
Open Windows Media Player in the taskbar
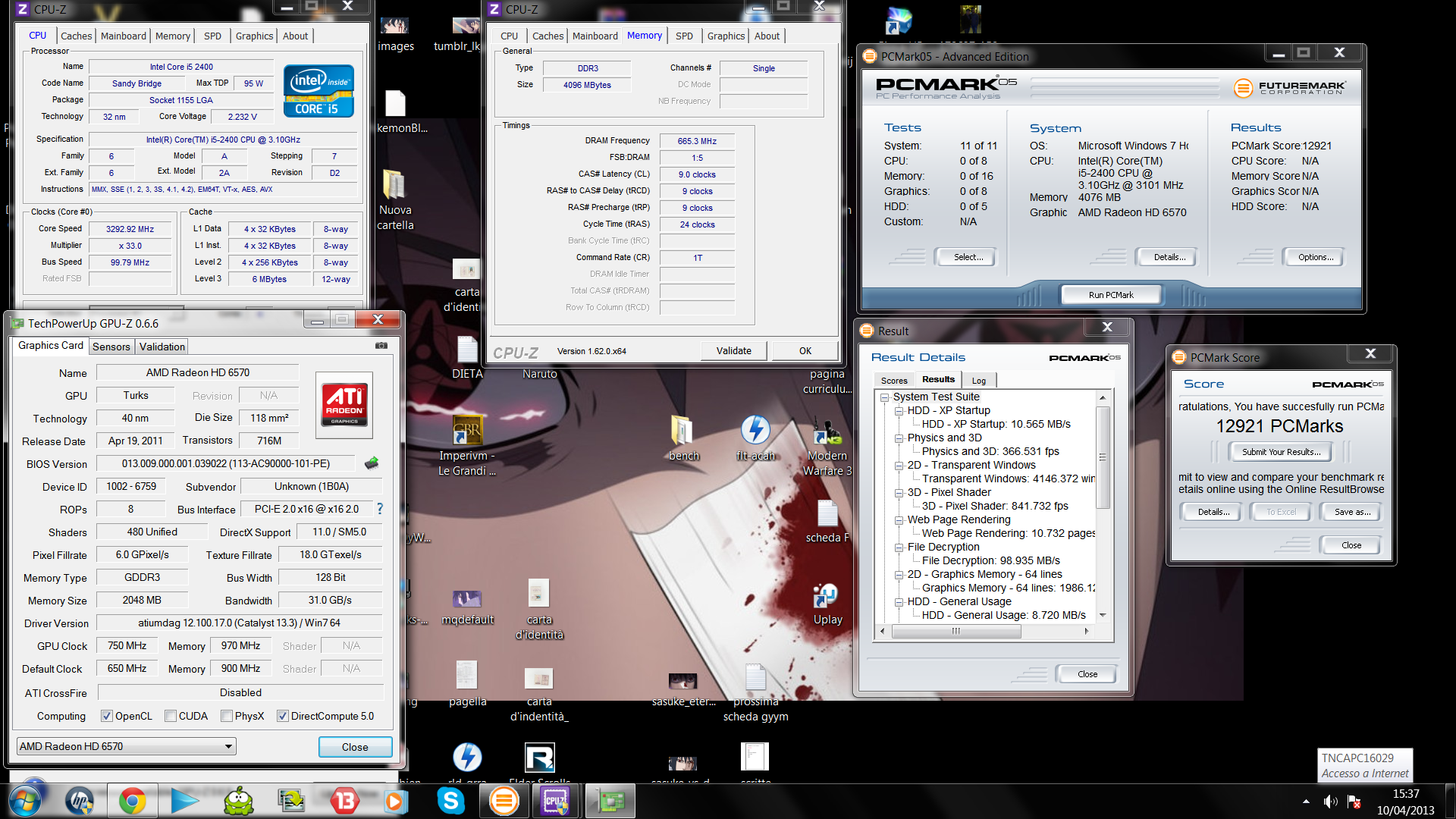[x=394, y=801]
